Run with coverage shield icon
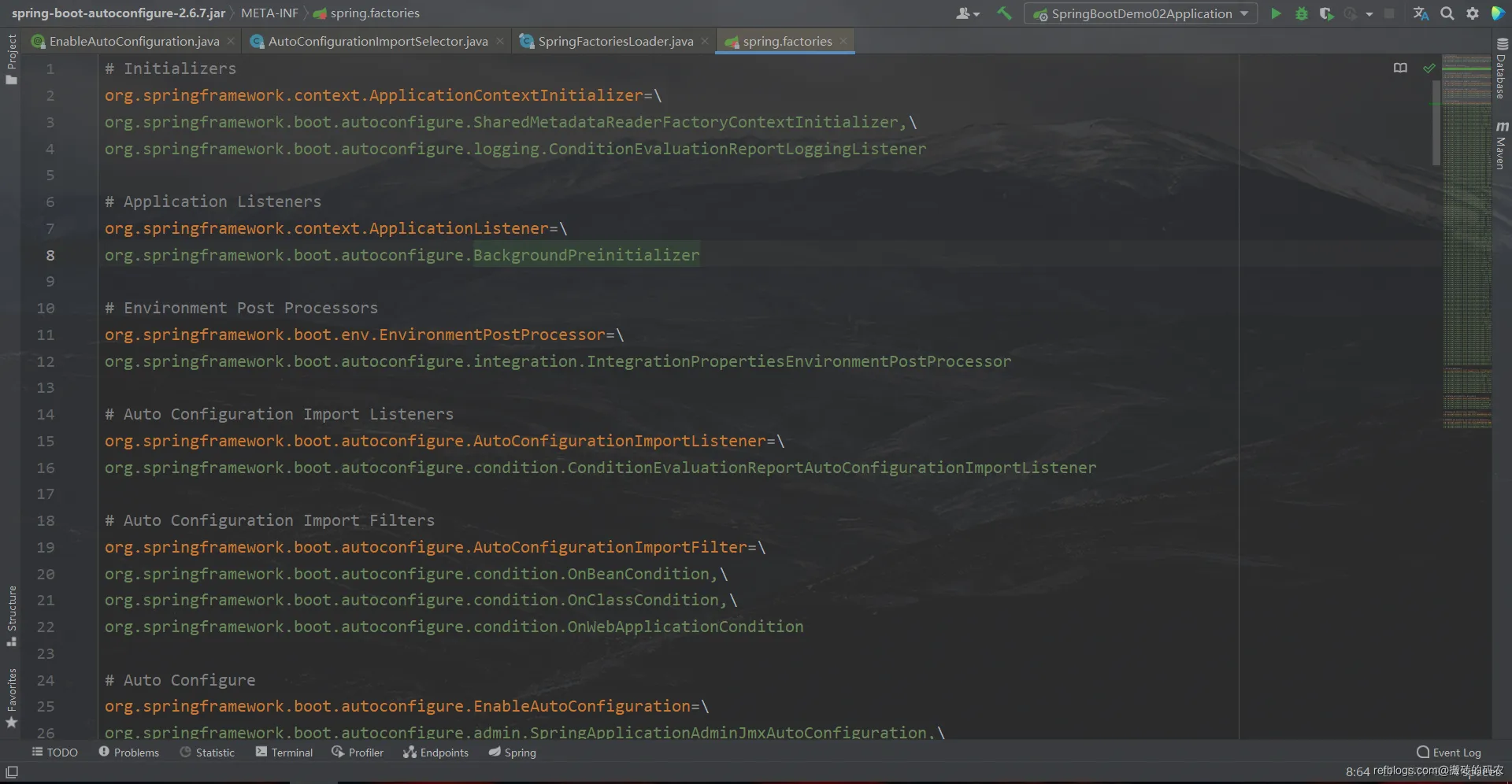The width and height of the screenshot is (1512, 784). coord(1326,13)
